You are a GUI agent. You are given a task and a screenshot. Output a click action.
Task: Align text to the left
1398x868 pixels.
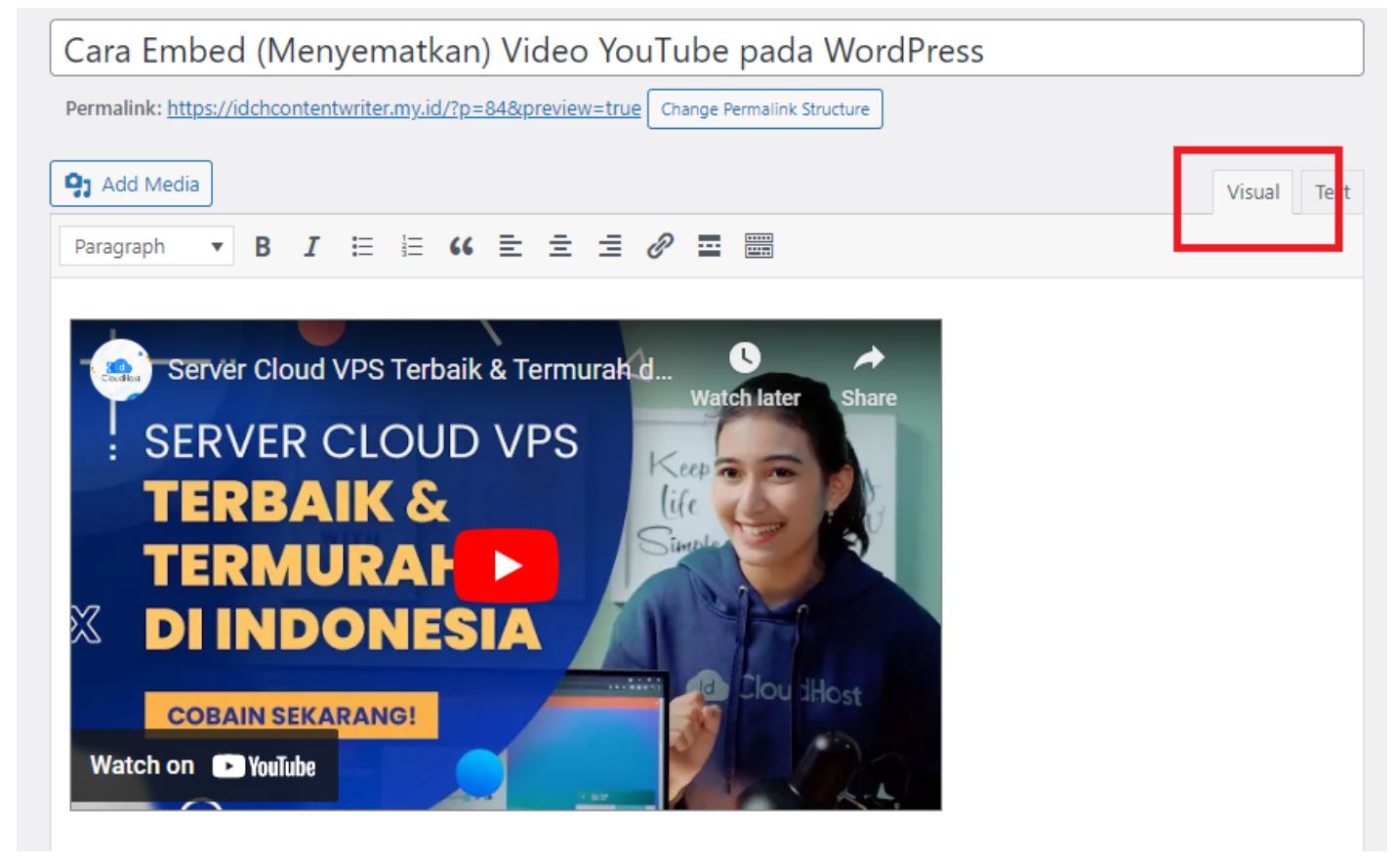tap(509, 248)
